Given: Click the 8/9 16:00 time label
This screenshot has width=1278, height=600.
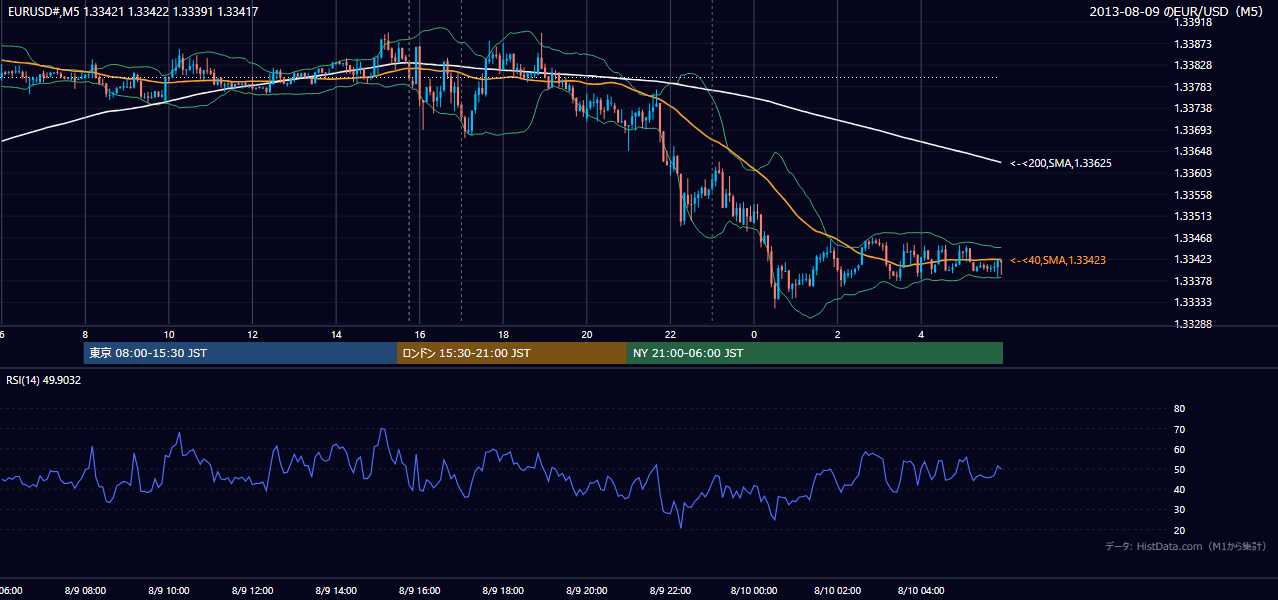Looking at the screenshot, I should [419, 590].
